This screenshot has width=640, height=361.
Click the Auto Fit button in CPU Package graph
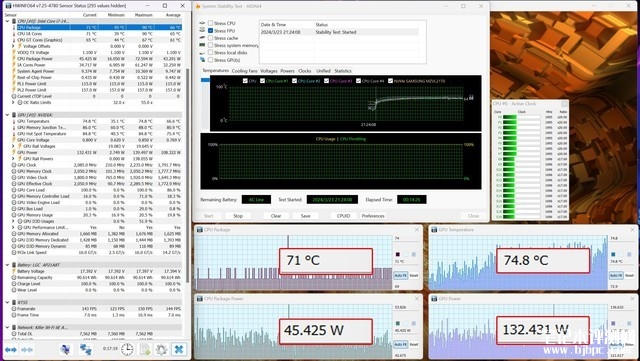point(400,276)
